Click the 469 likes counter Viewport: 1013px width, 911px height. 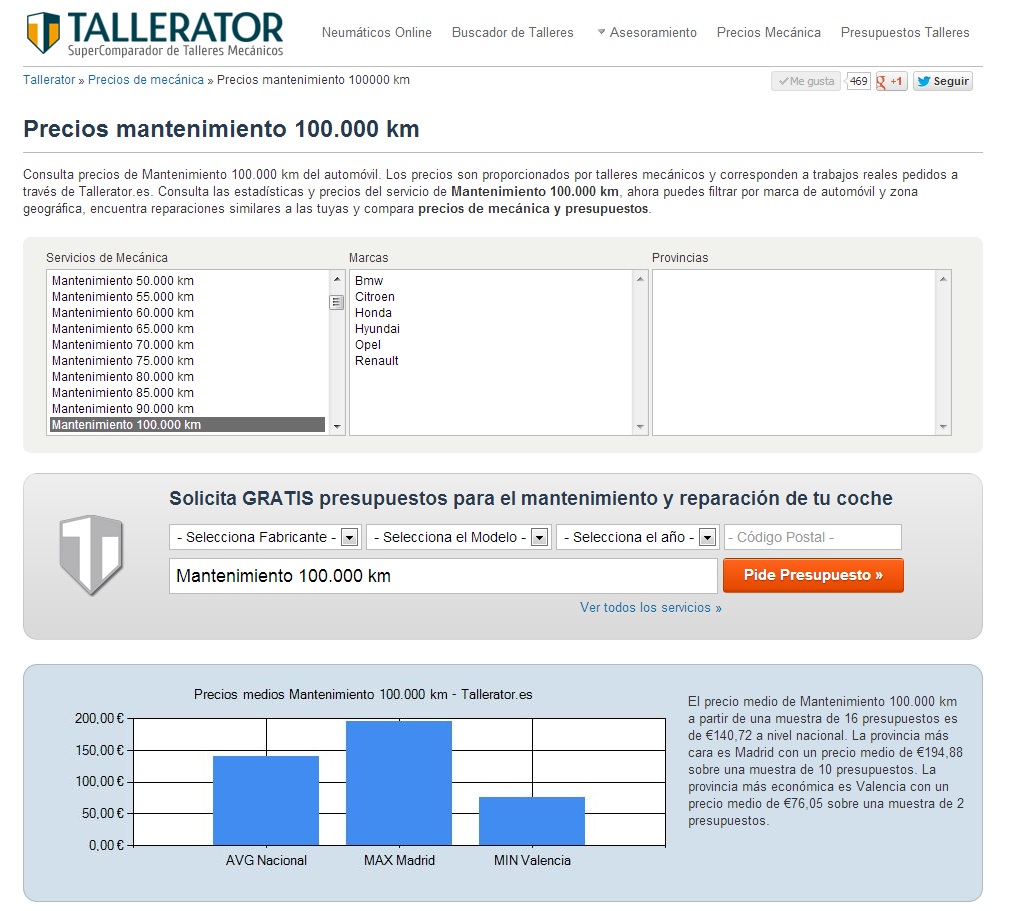pyautogui.click(x=859, y=81)
